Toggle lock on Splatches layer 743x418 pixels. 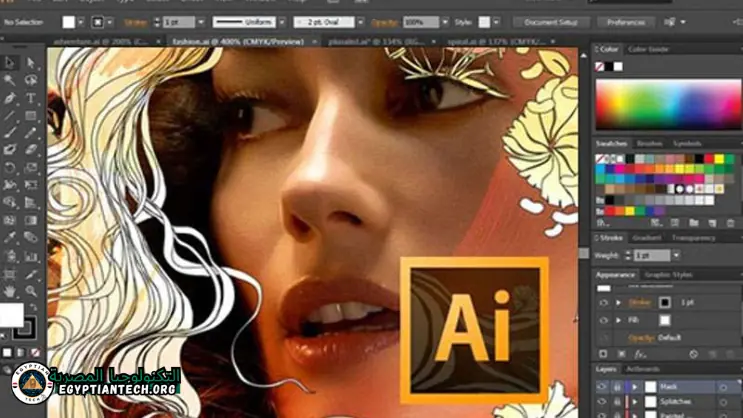point(617,402)
